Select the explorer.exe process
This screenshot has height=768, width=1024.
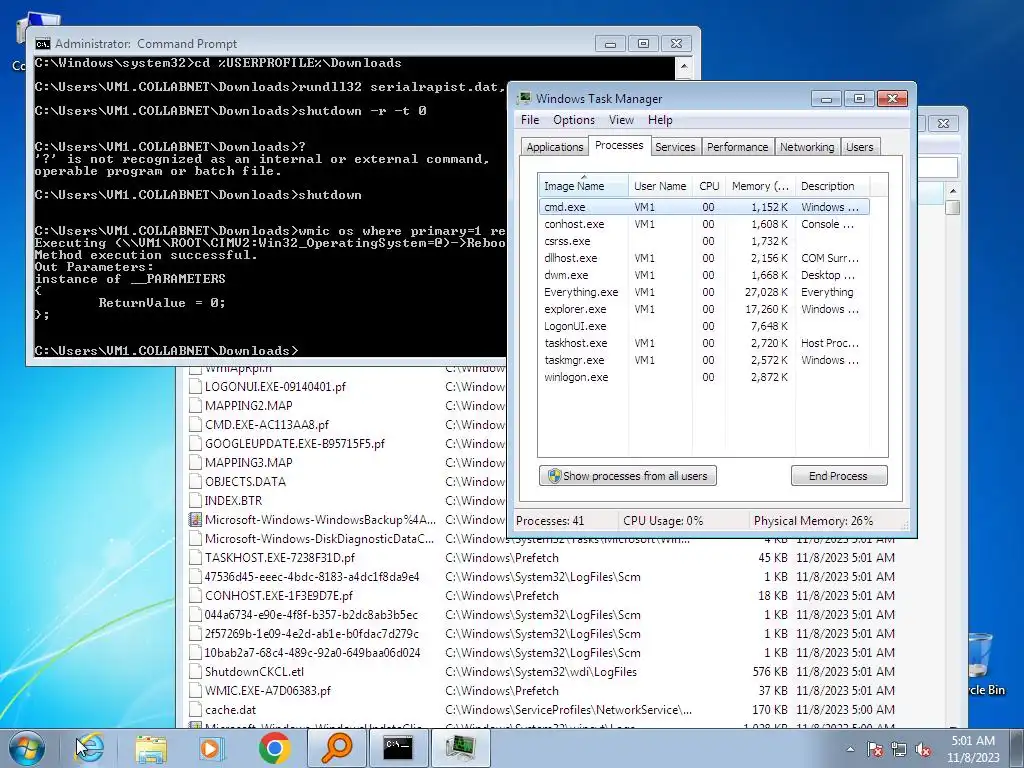point(704,309)
